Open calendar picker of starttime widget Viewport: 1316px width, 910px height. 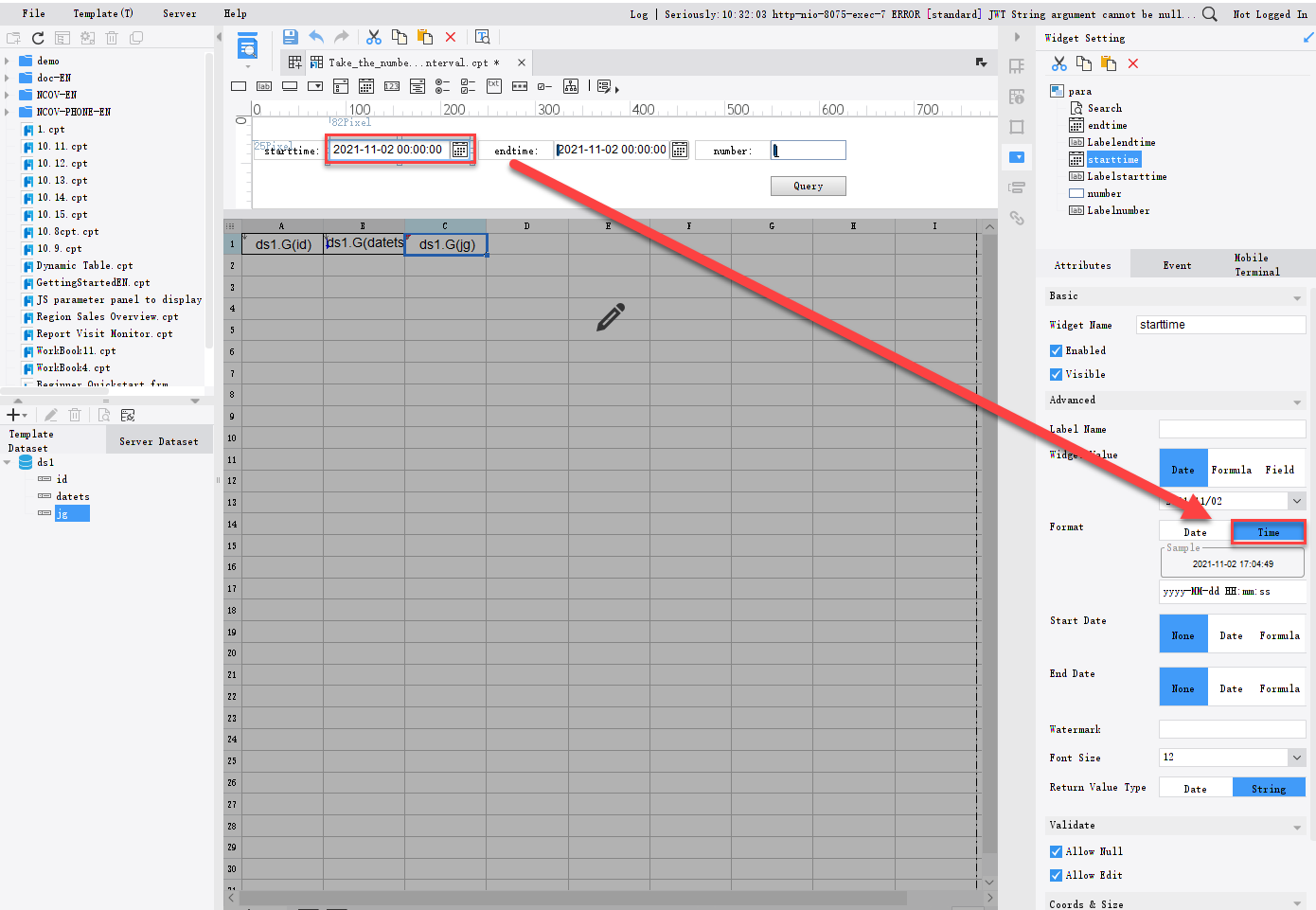[460, 150]
